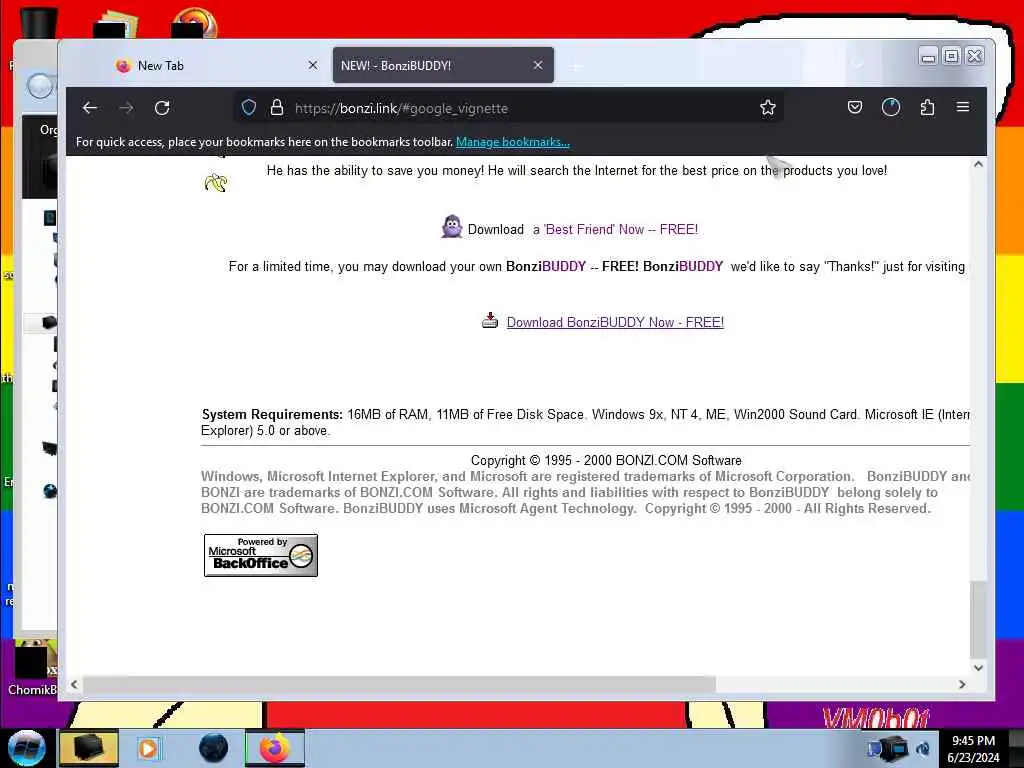Save page to Pocket
Viewport: 1024px width, 768px height.
[x=855, y=107]
